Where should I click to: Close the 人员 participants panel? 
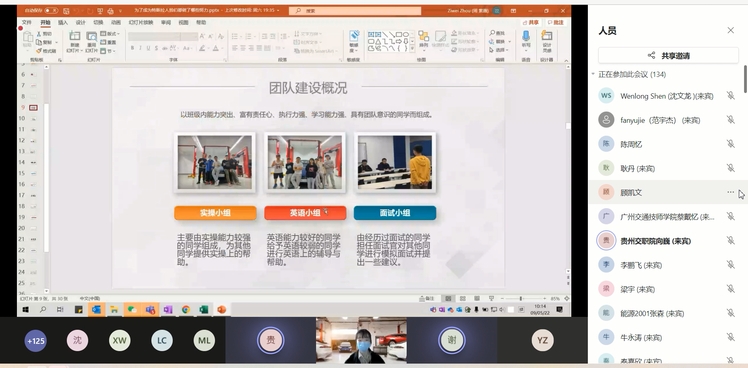click(x=730, y=31)
